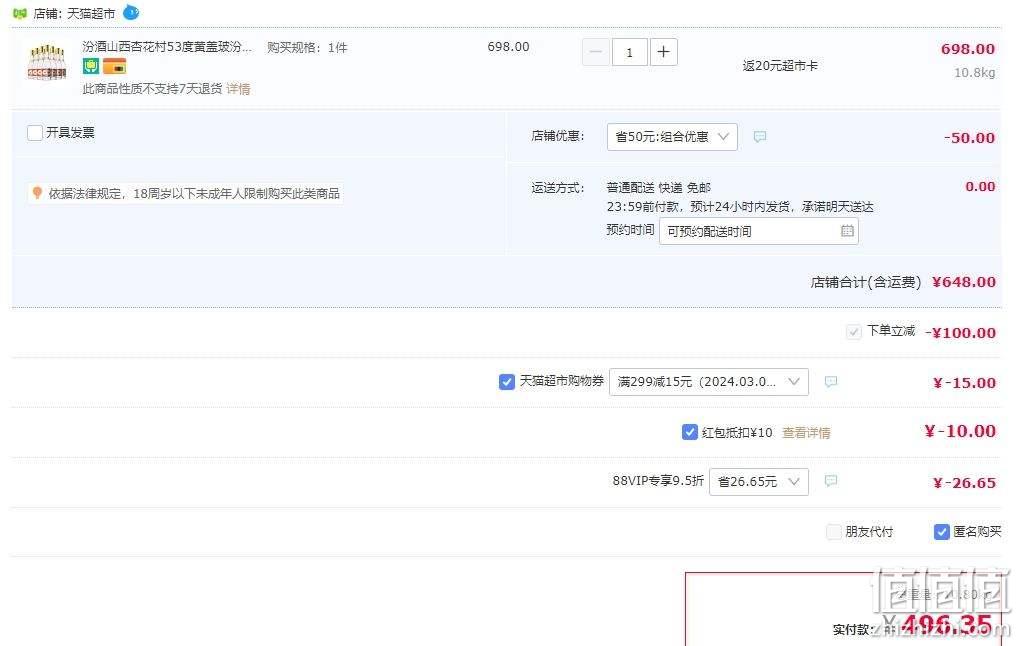Click the 店铺优惠 label

click(557, 136)
